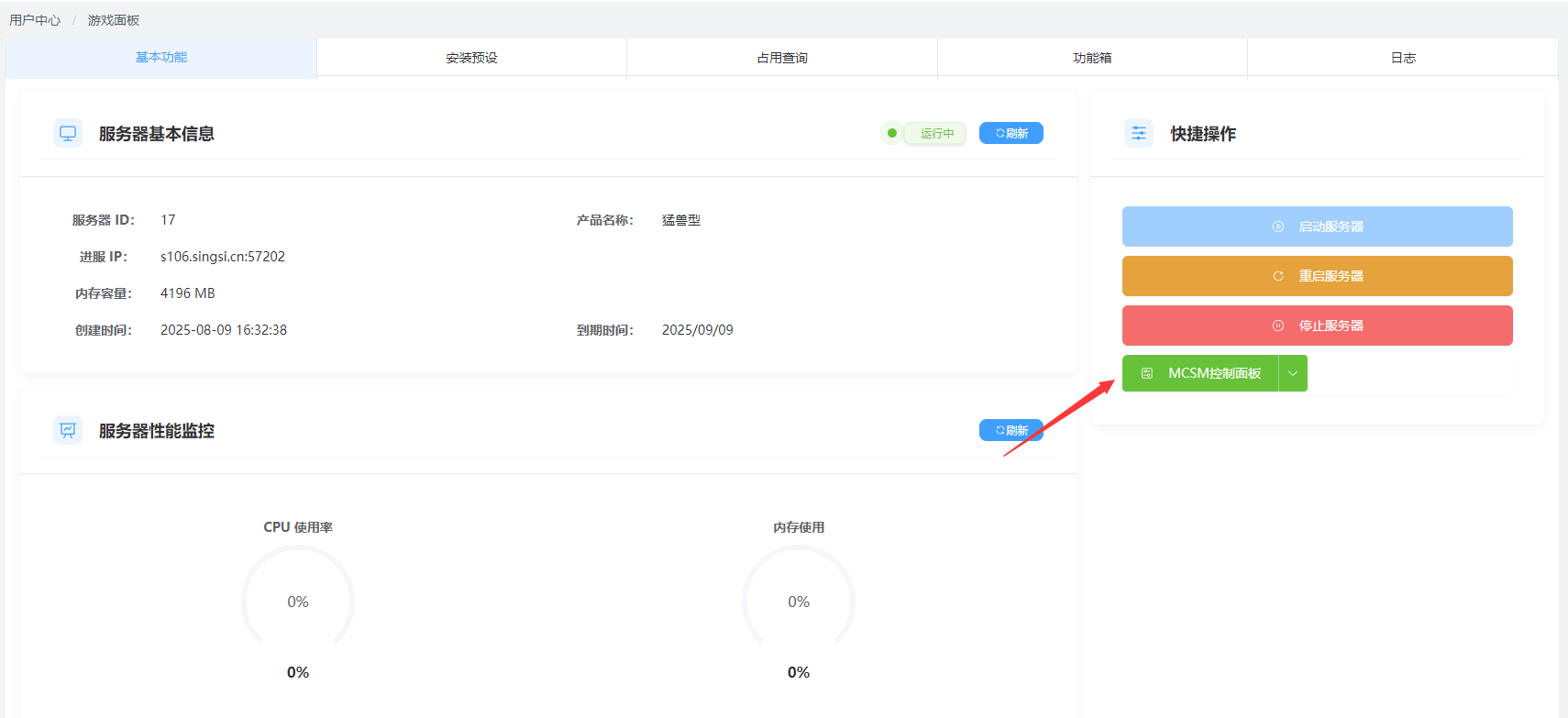Refresh the server basic info section

coord(1011,133)
